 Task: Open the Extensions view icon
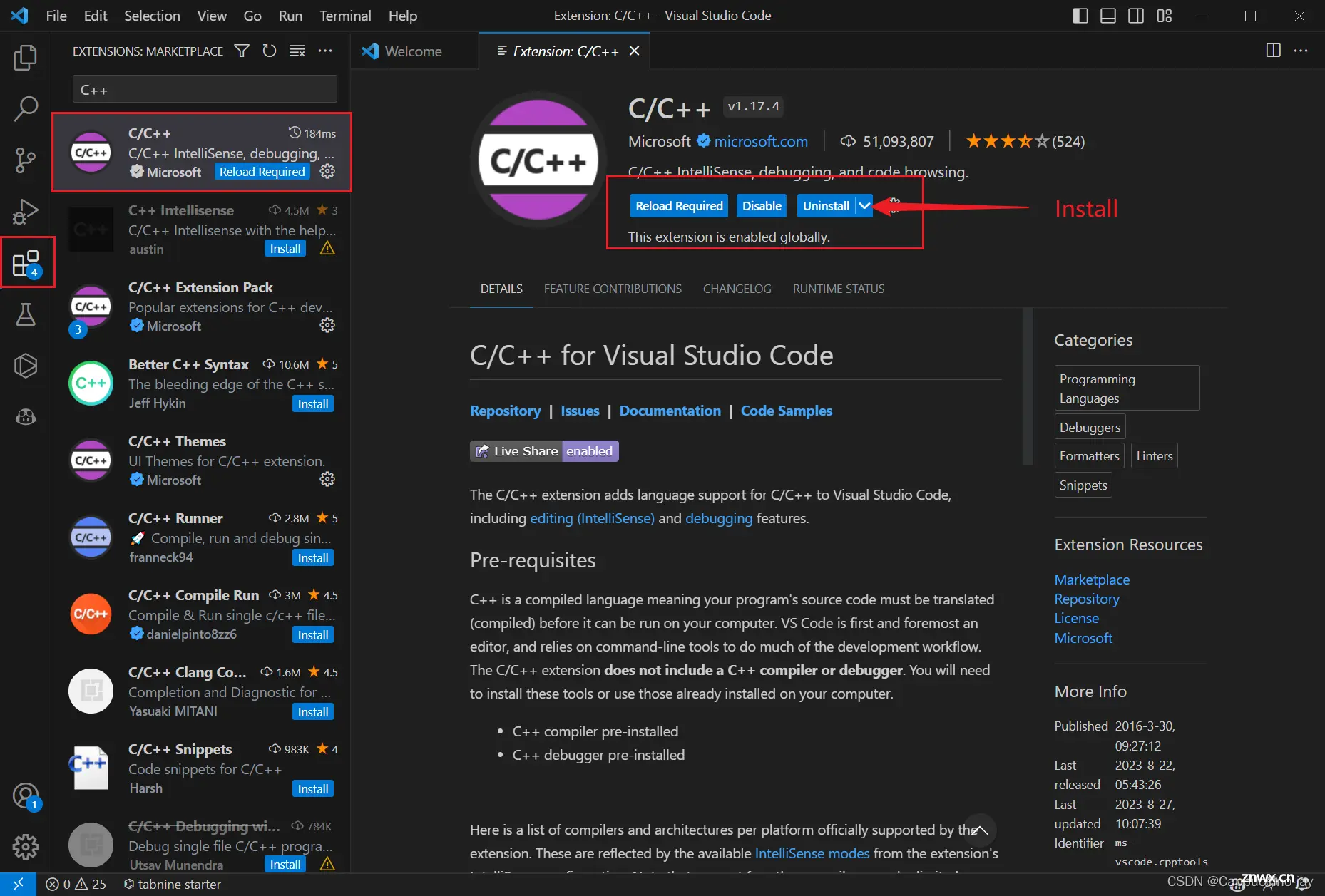(26, 263)
